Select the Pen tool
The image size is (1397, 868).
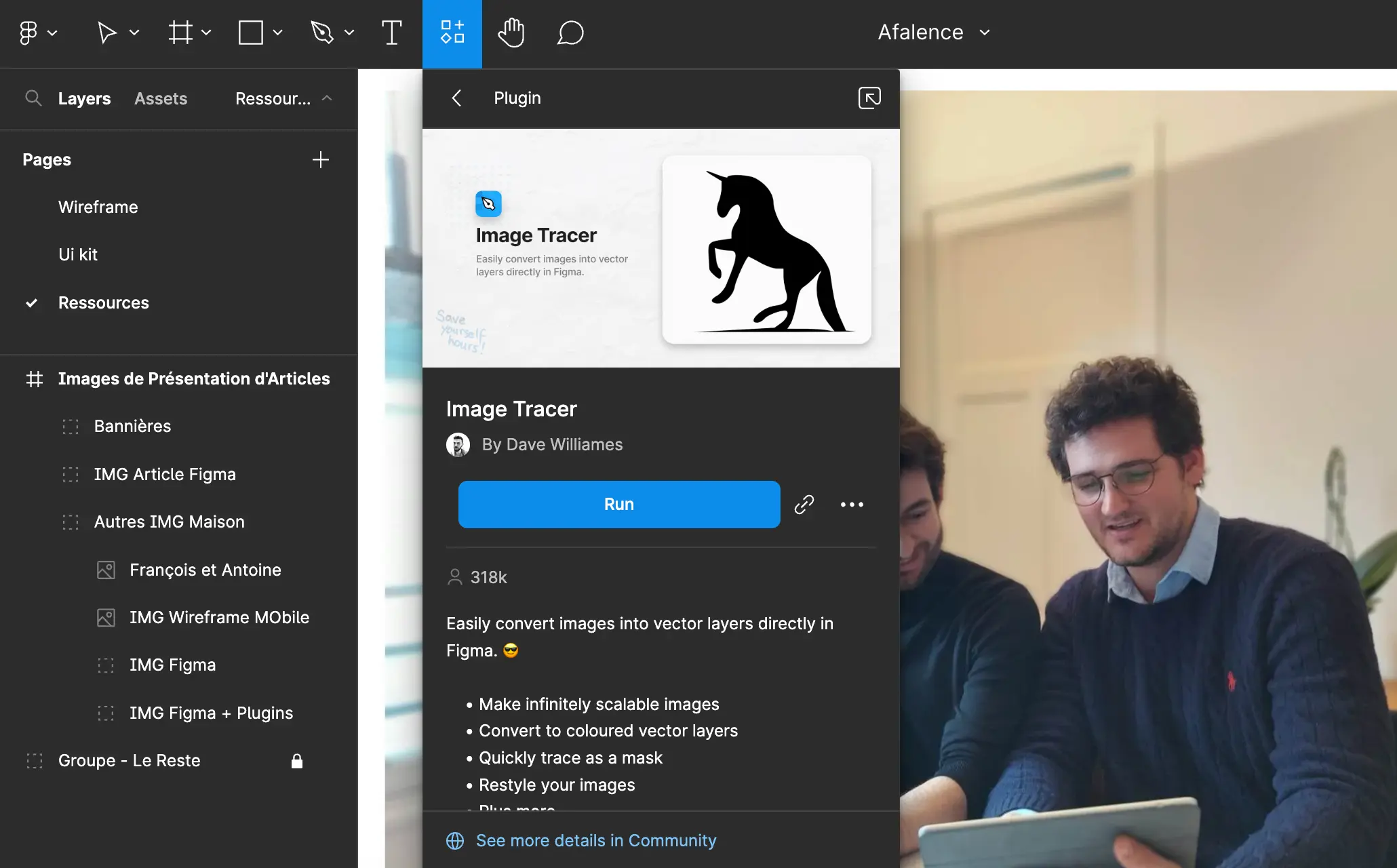click(322, 33)
